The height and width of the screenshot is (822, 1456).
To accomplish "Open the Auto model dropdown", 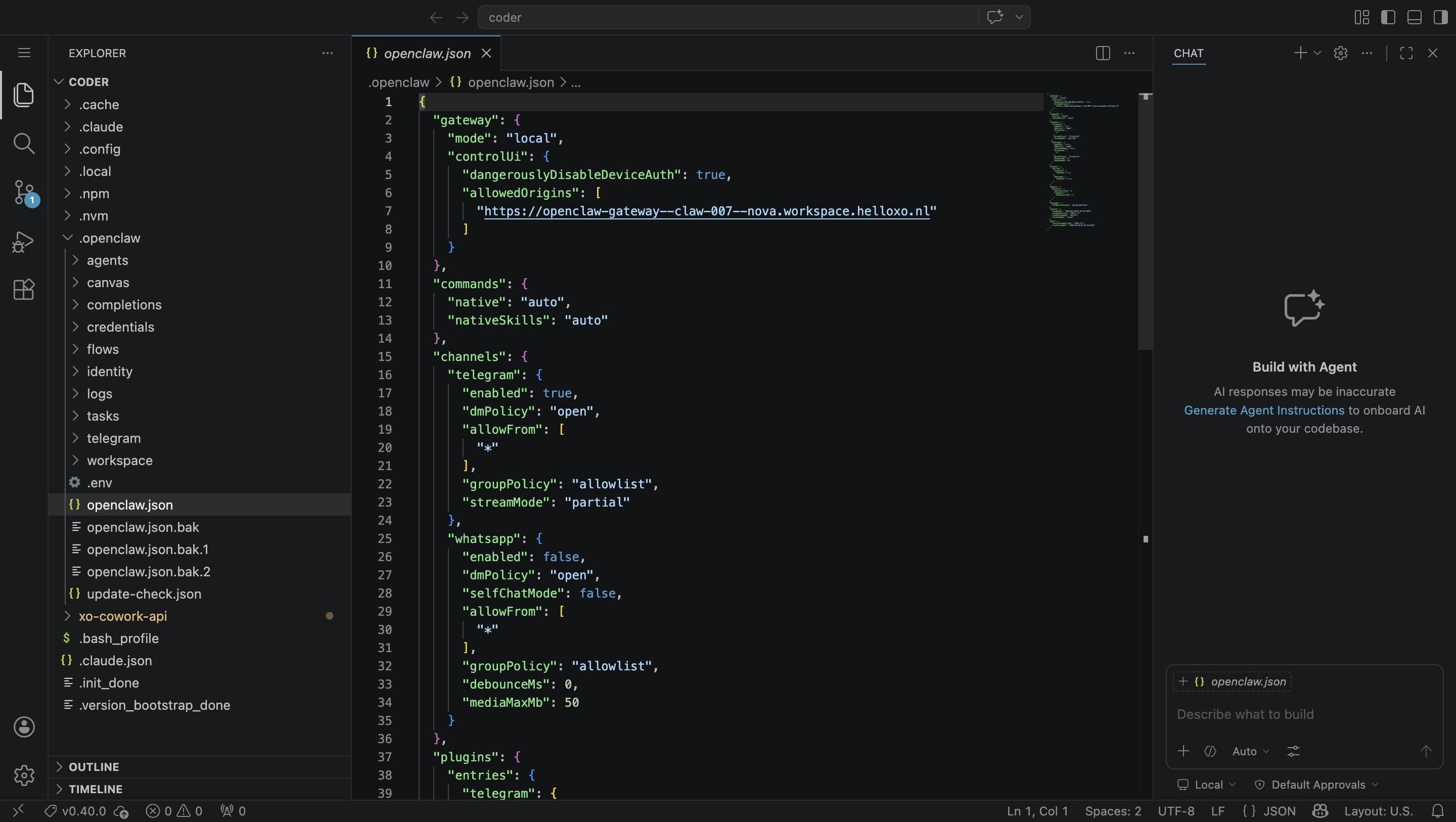I will click(1250, 751).
